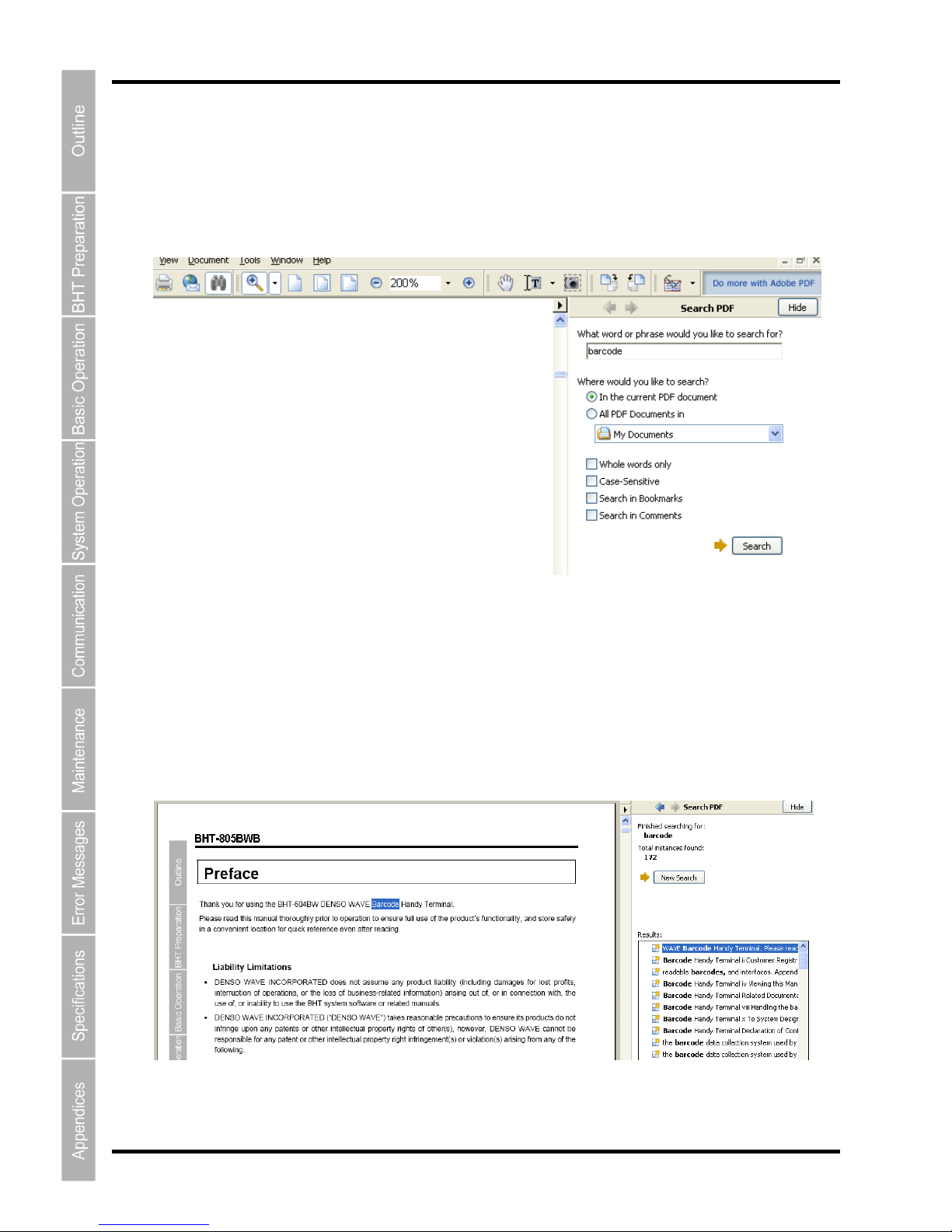The width and height of the screenshot is (952, 1232).
Task: Open the 200% zoom level dropdown
Action: click(448, 283)
